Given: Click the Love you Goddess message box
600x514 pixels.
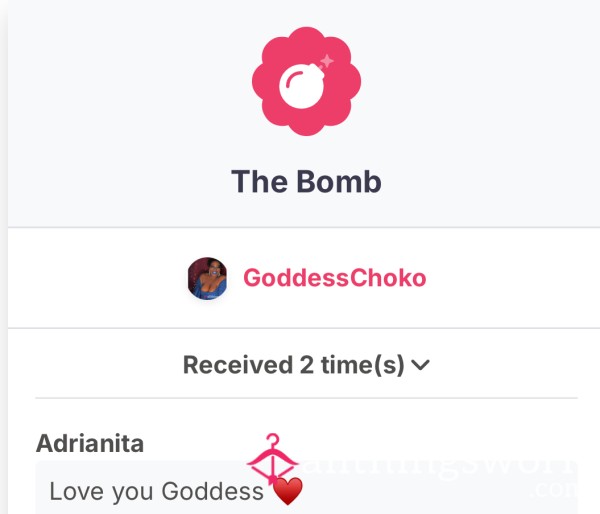Looking at the screenshot, I should (x=306, y=488).
